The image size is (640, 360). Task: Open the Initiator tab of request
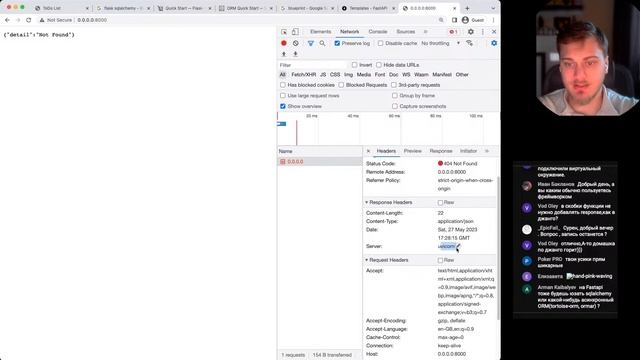point(469,151)
